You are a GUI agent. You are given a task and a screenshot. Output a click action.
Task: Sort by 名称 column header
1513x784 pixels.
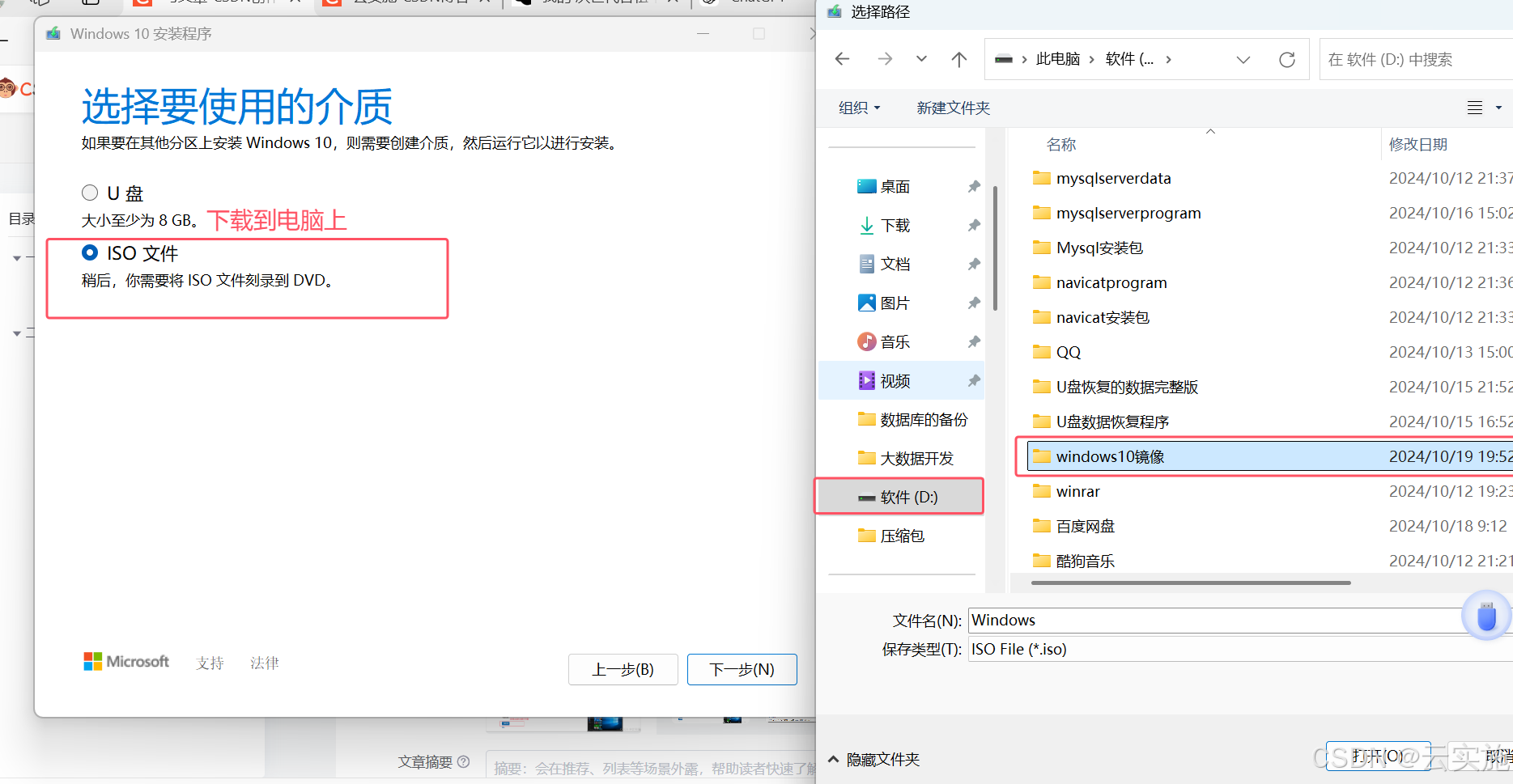[1061, 144]
